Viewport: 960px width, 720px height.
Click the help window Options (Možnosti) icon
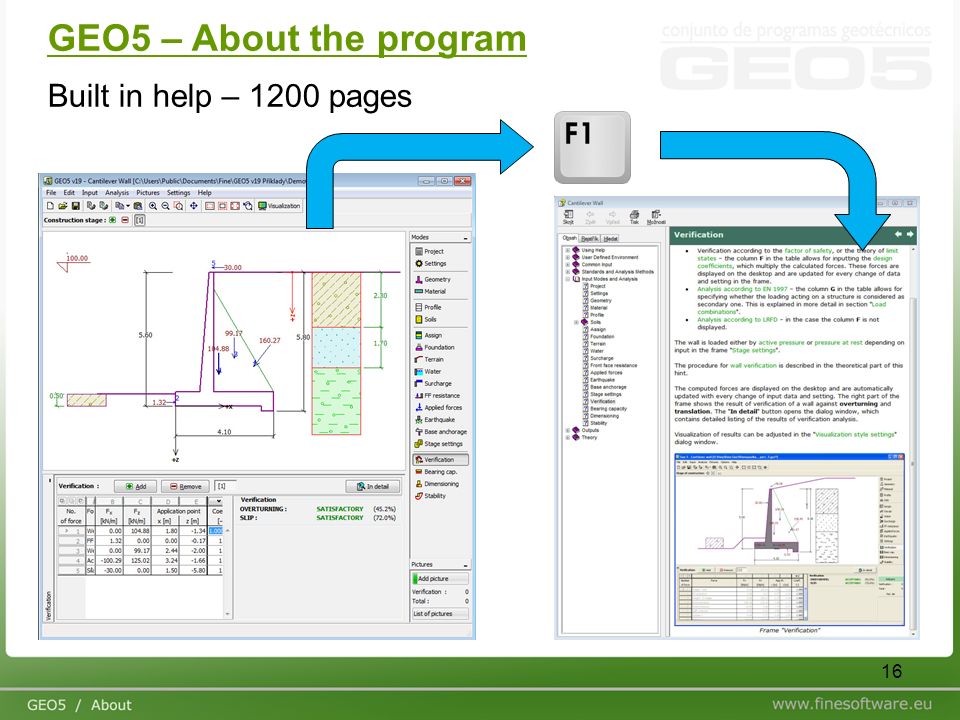coord(656,217)
